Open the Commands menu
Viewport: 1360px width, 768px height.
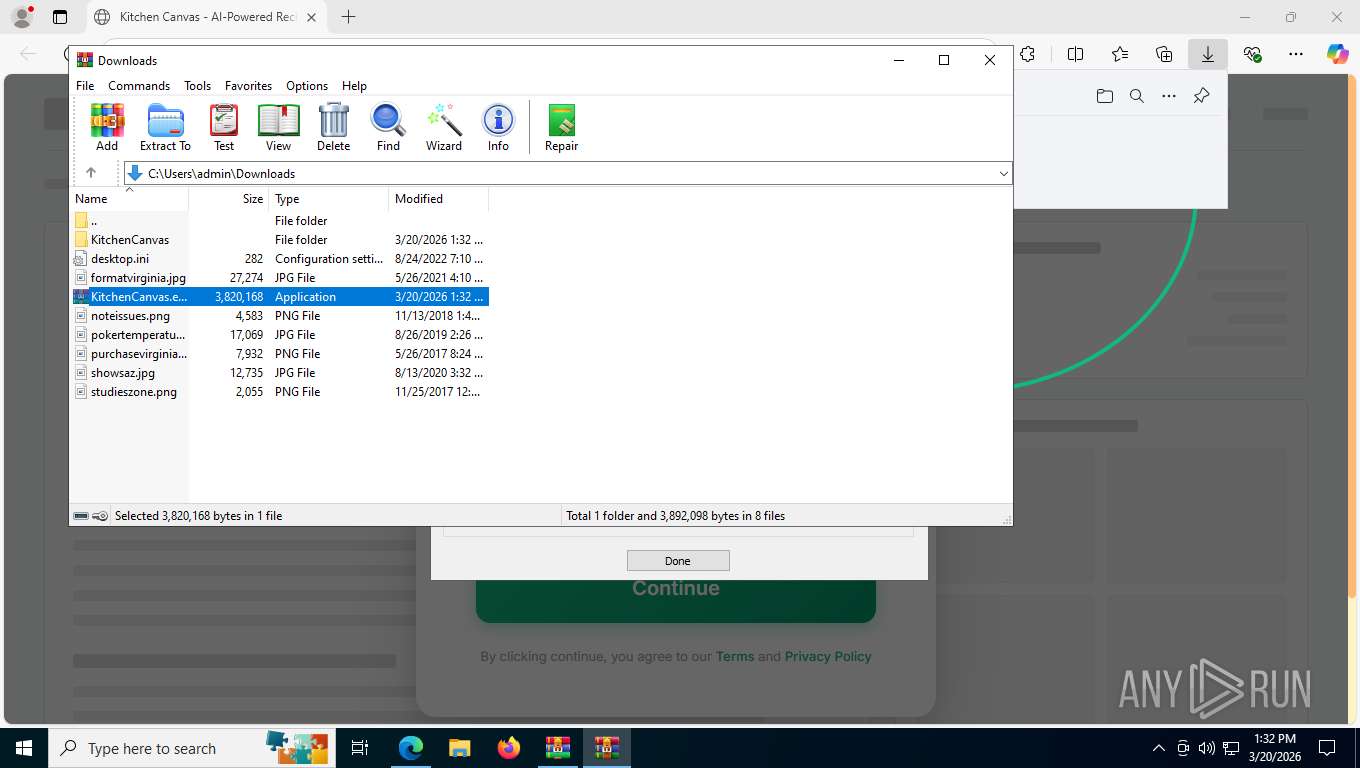pos(139,86)
